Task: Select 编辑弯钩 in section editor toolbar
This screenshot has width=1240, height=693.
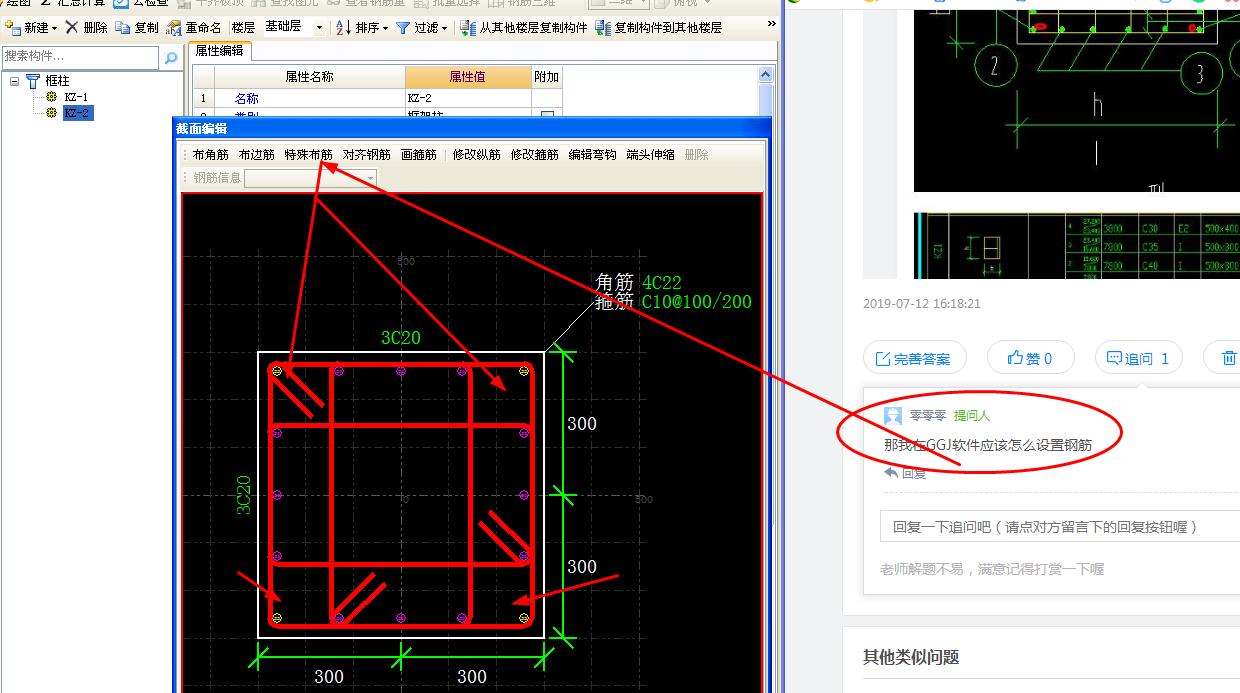Action: (592, 155)
